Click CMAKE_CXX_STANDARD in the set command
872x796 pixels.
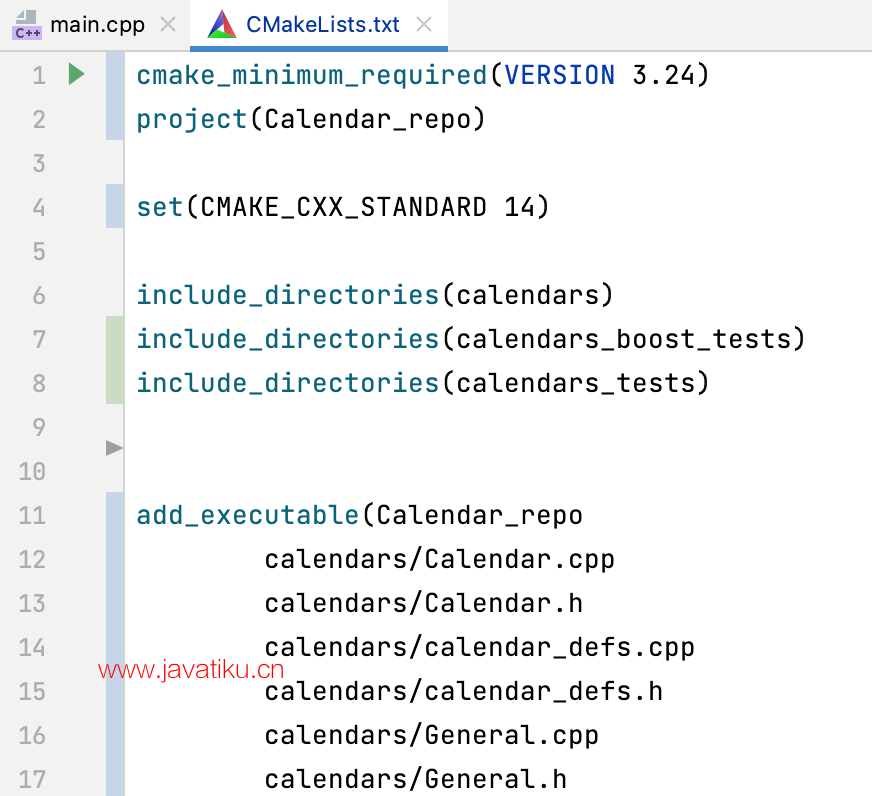343,207
